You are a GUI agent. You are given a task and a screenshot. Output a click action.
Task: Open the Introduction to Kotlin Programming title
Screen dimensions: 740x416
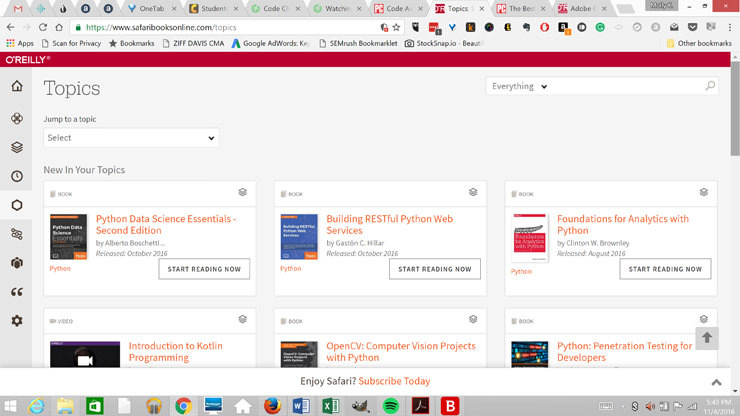(176, 352)
